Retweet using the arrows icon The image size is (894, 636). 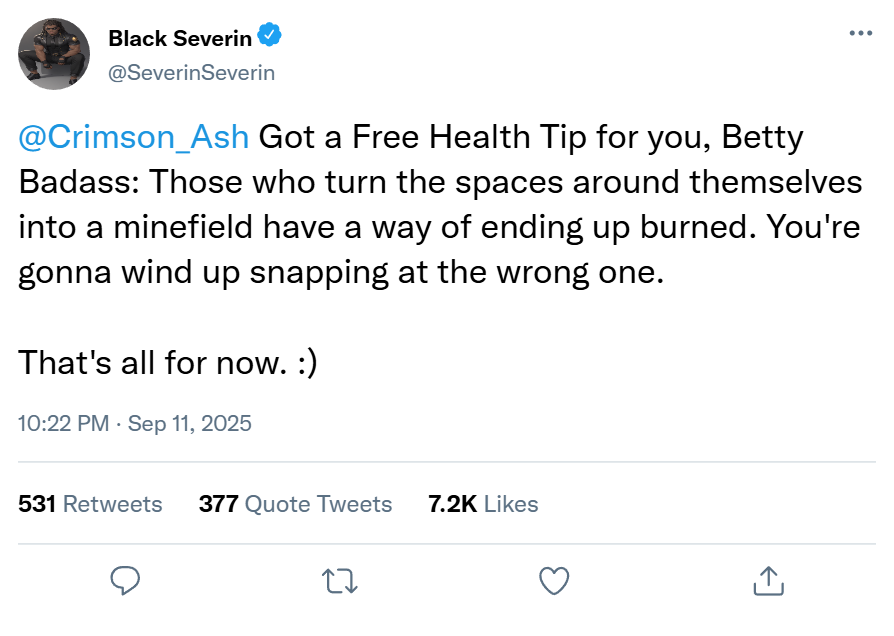click(x=340, y=580)
